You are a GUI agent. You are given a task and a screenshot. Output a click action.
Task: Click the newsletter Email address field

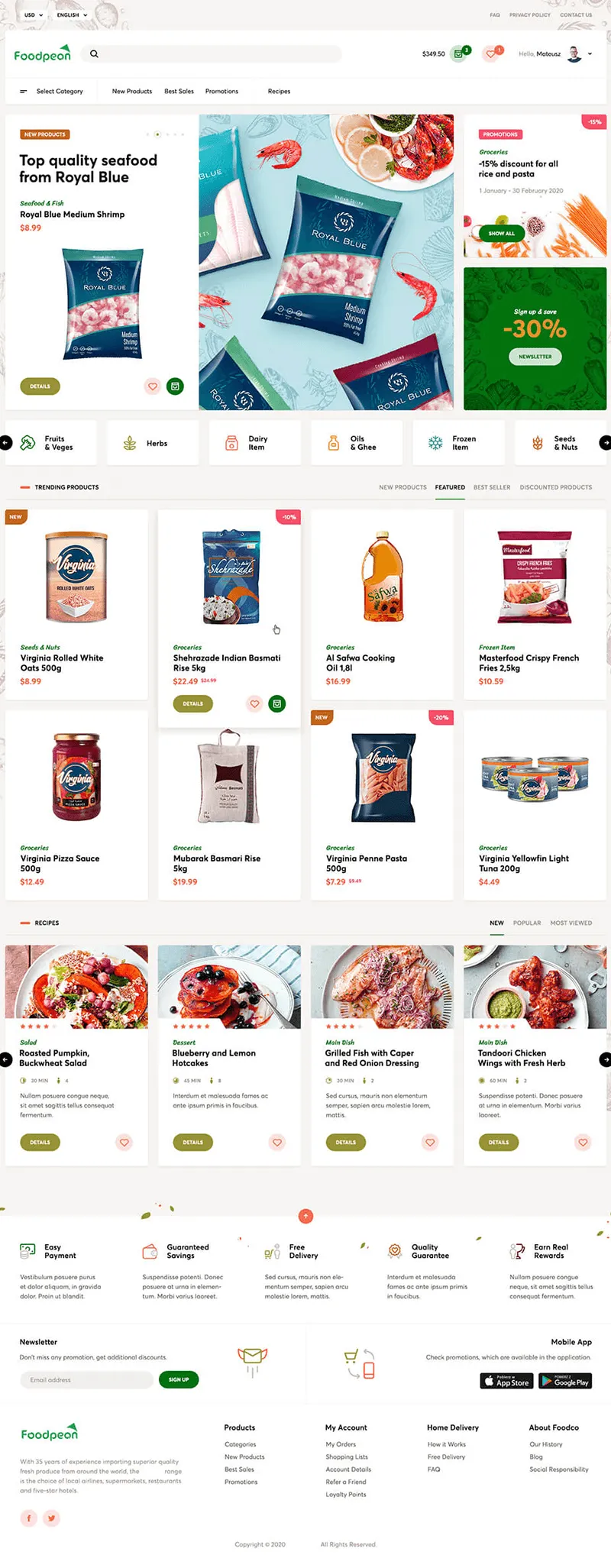click(86, 1379)
